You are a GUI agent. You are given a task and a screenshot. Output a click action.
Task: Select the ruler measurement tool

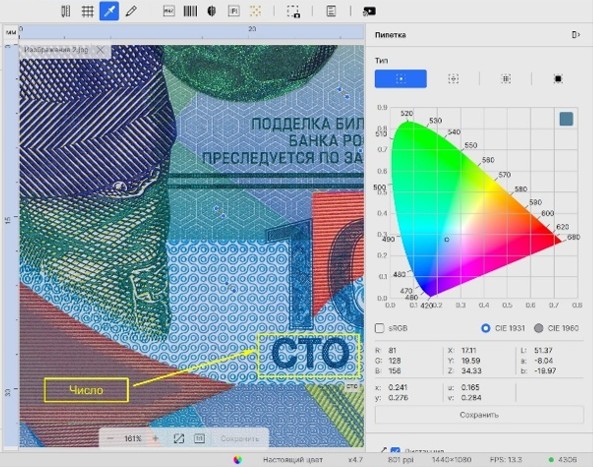click(x=66, y=11)
